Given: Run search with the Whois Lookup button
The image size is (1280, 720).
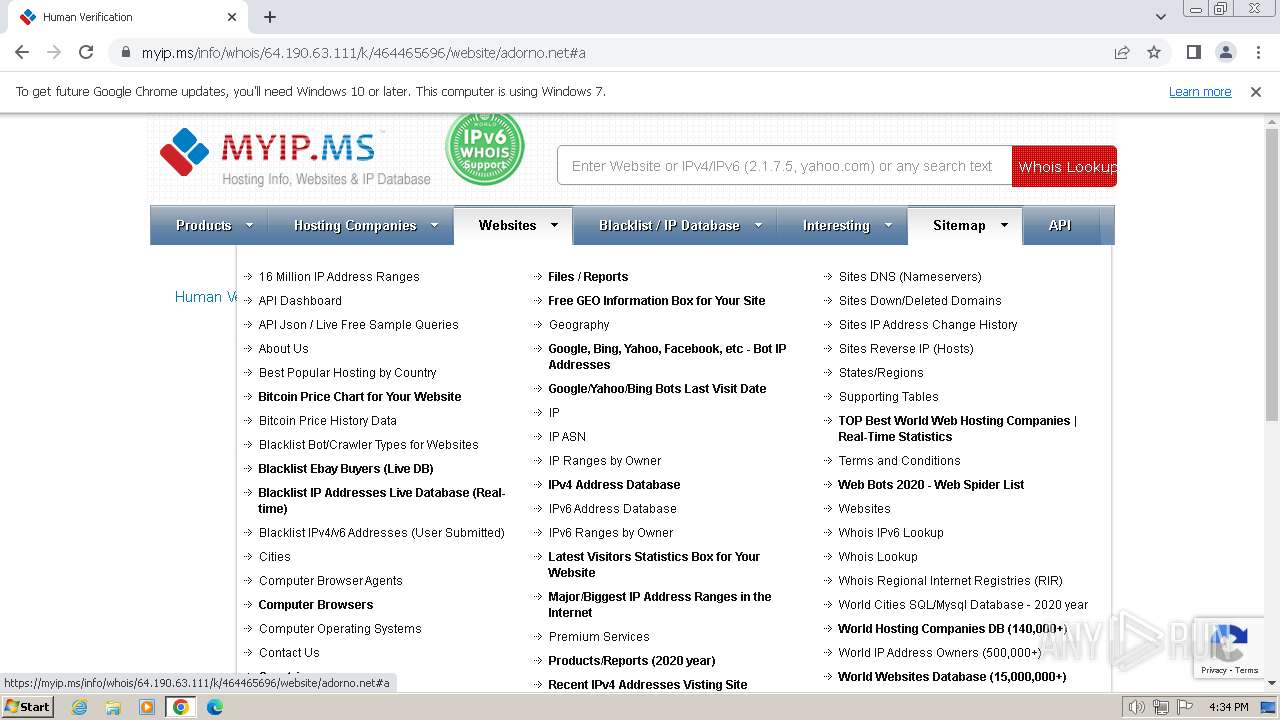Looking at the screenshot, I should click(1064, 166).
